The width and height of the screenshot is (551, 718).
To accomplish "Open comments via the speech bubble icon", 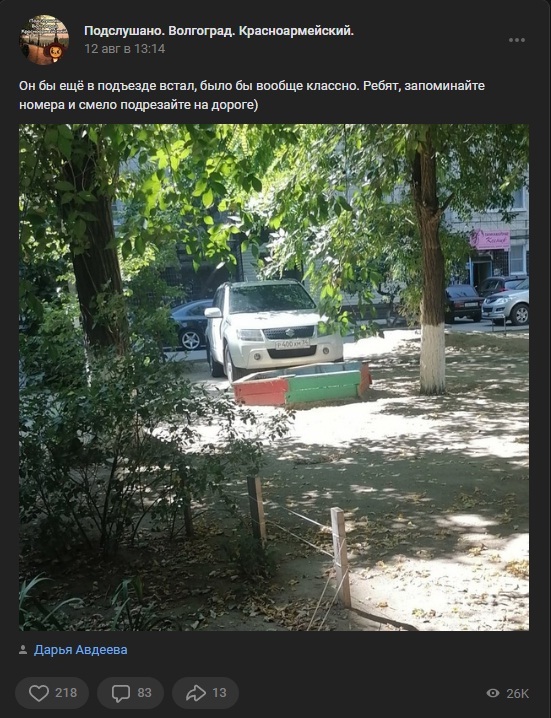I will tap(121, 693).
